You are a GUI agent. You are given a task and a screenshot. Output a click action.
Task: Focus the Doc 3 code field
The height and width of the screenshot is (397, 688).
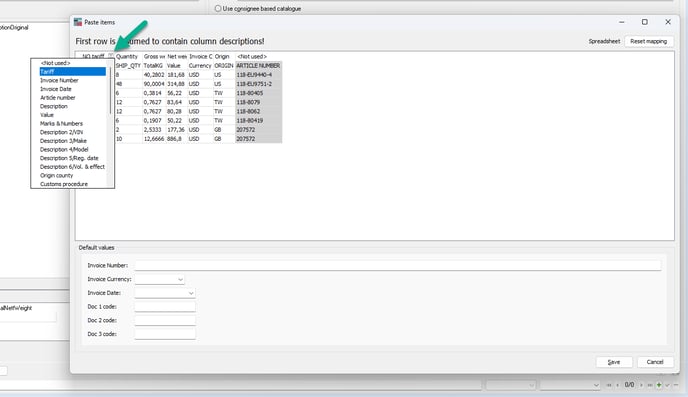pyautogui.click(x=165, y=334)
